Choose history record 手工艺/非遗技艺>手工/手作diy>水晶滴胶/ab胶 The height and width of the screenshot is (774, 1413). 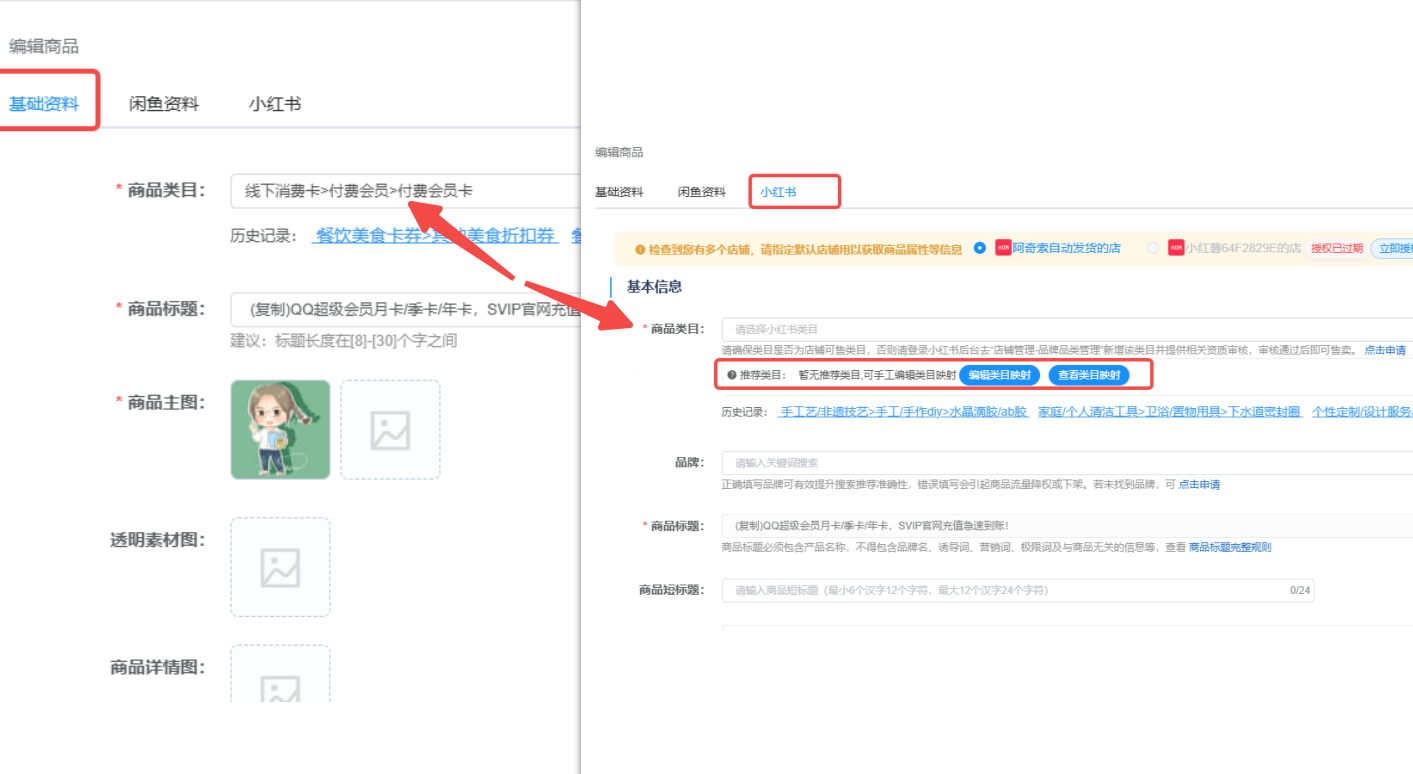tap(902, 412)
